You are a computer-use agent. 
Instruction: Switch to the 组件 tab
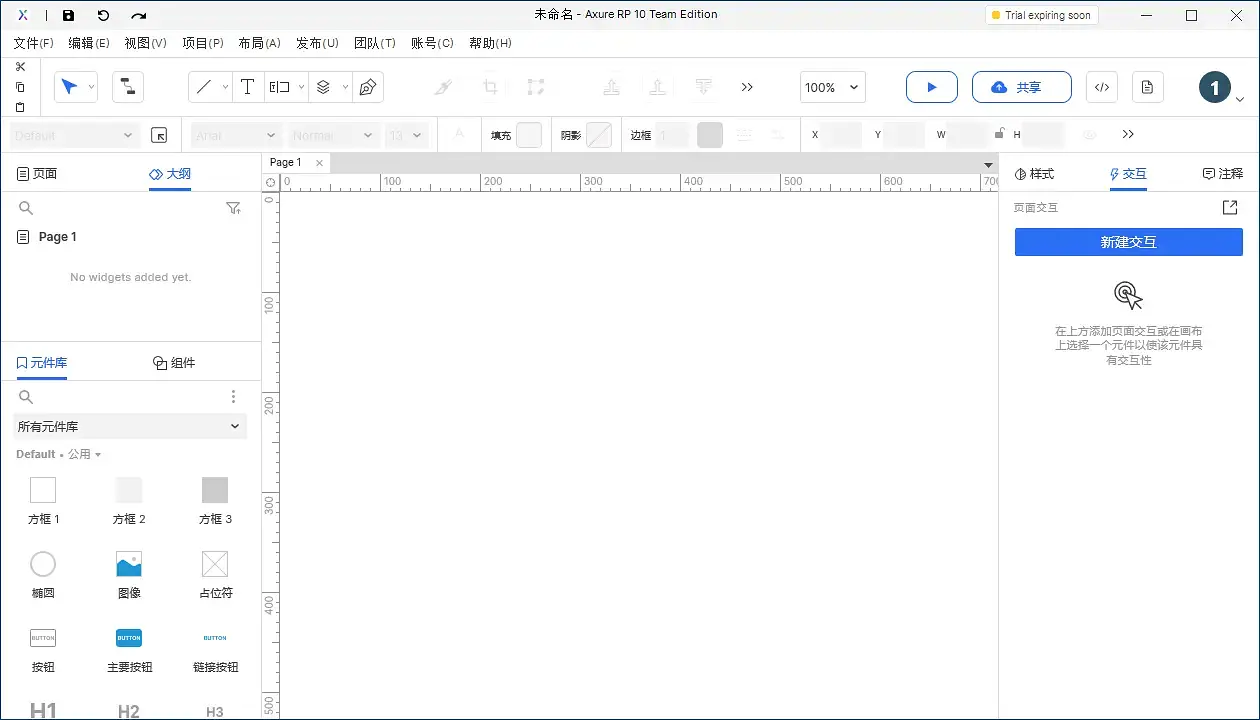click(174, 362)
